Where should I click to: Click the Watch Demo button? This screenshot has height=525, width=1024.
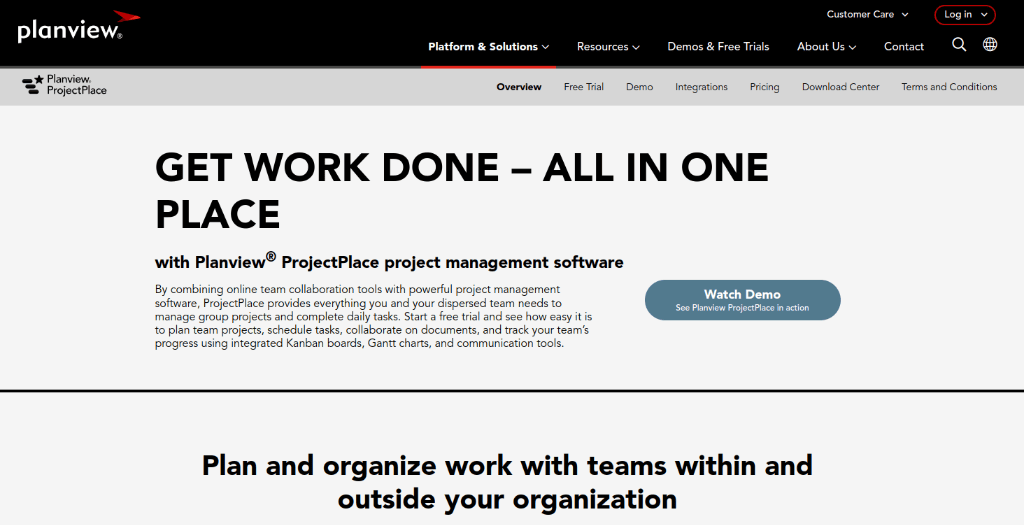tap(743, 300)
